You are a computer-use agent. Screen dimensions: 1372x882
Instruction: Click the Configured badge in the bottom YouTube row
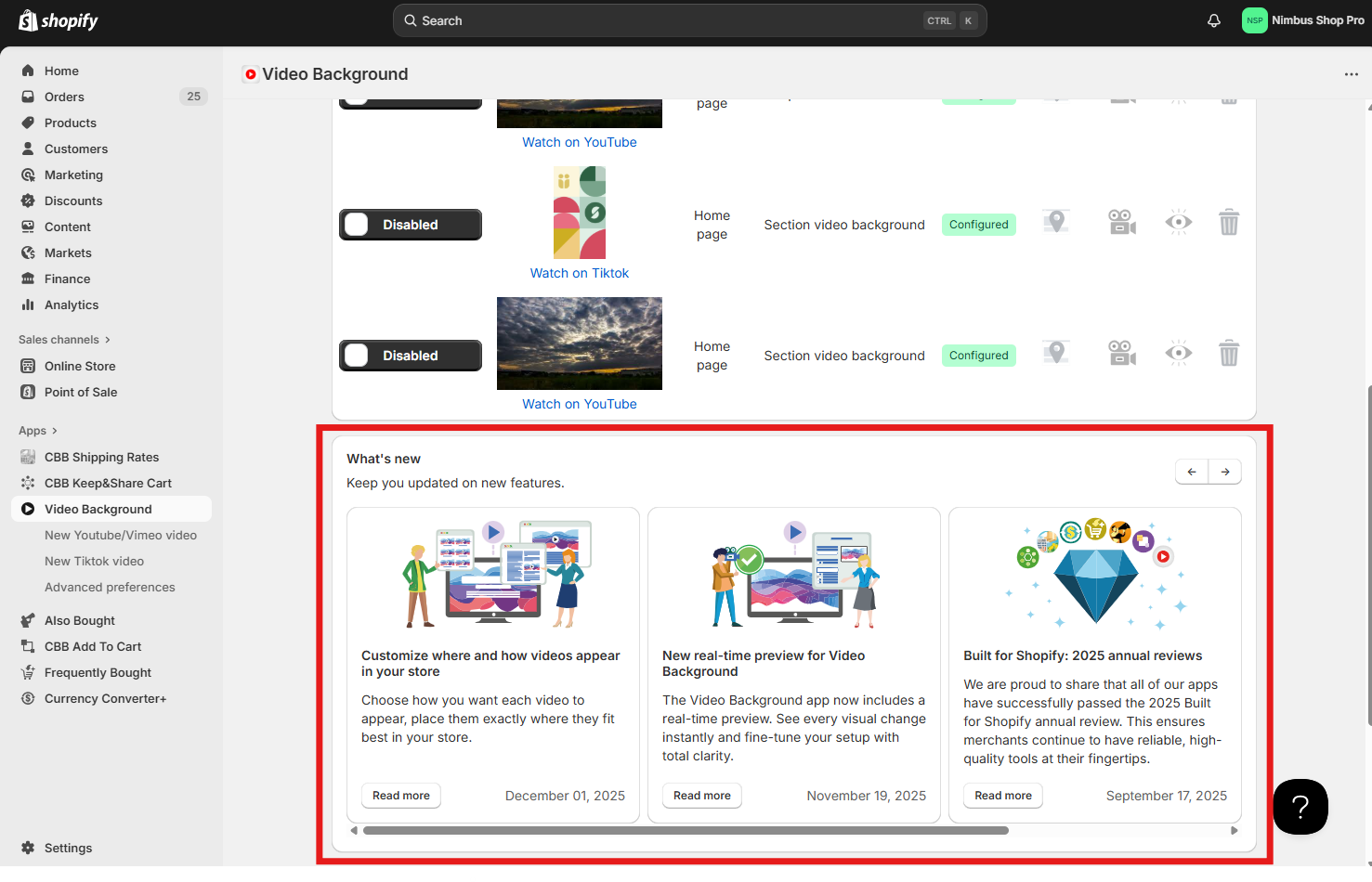click(x=979, y=356)
